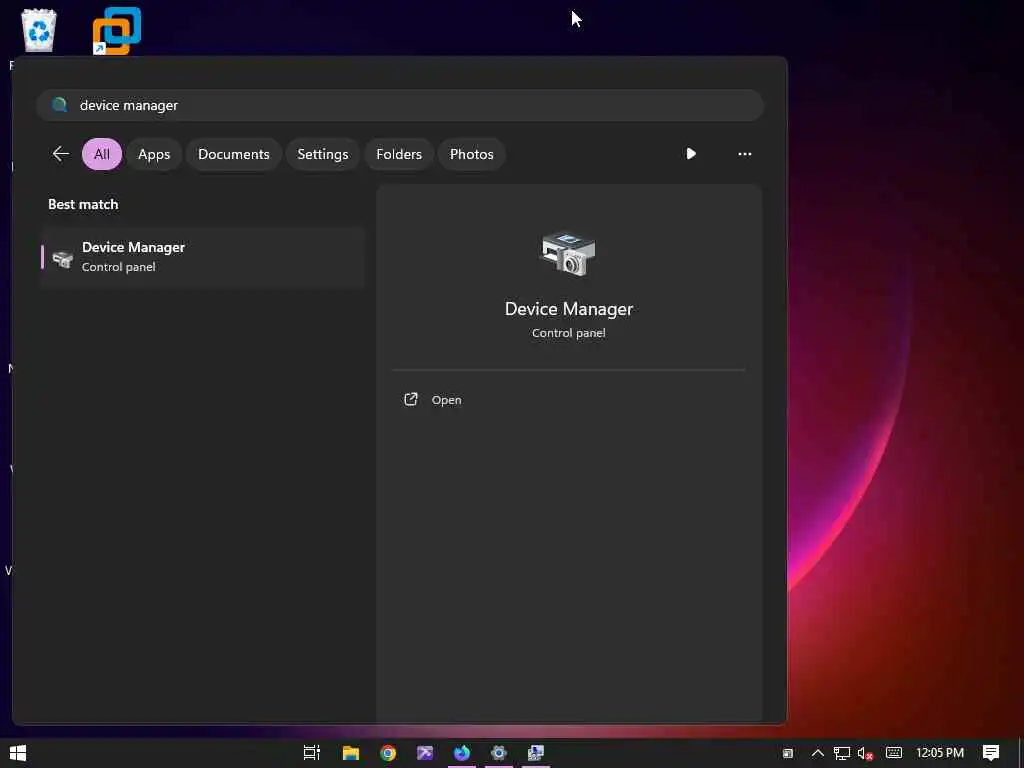Open the Recycle Bin desktop icon
This screenshot has height=768, width=1024.
(39, 29)
